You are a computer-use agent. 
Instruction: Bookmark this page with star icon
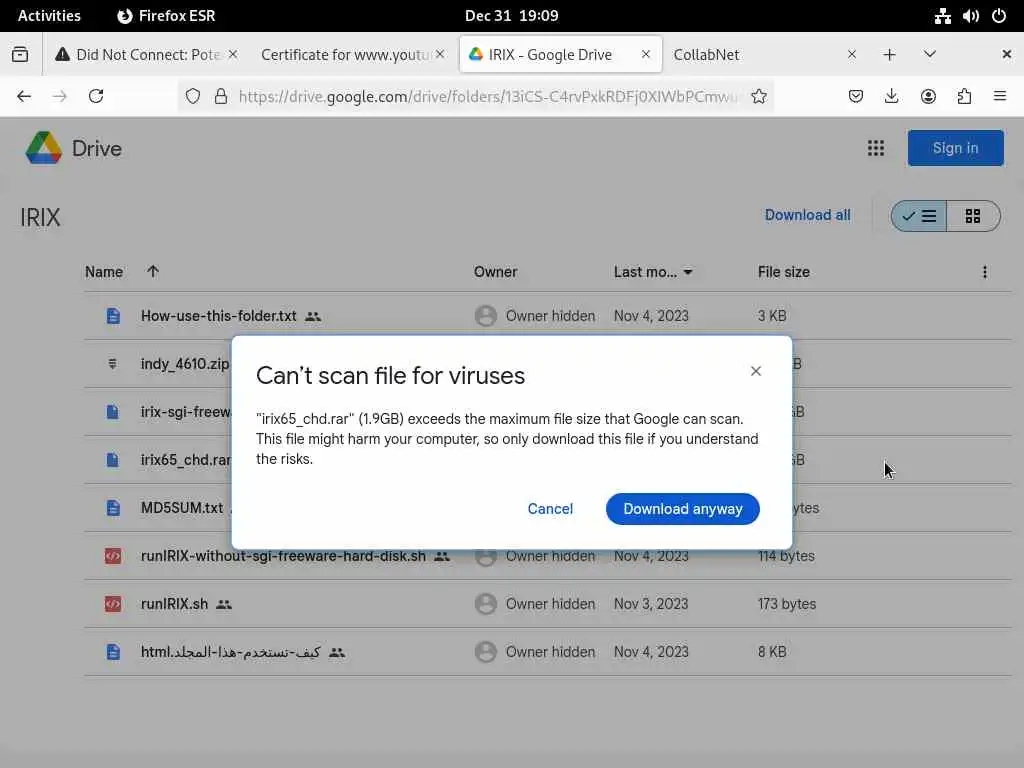(759, 97)
